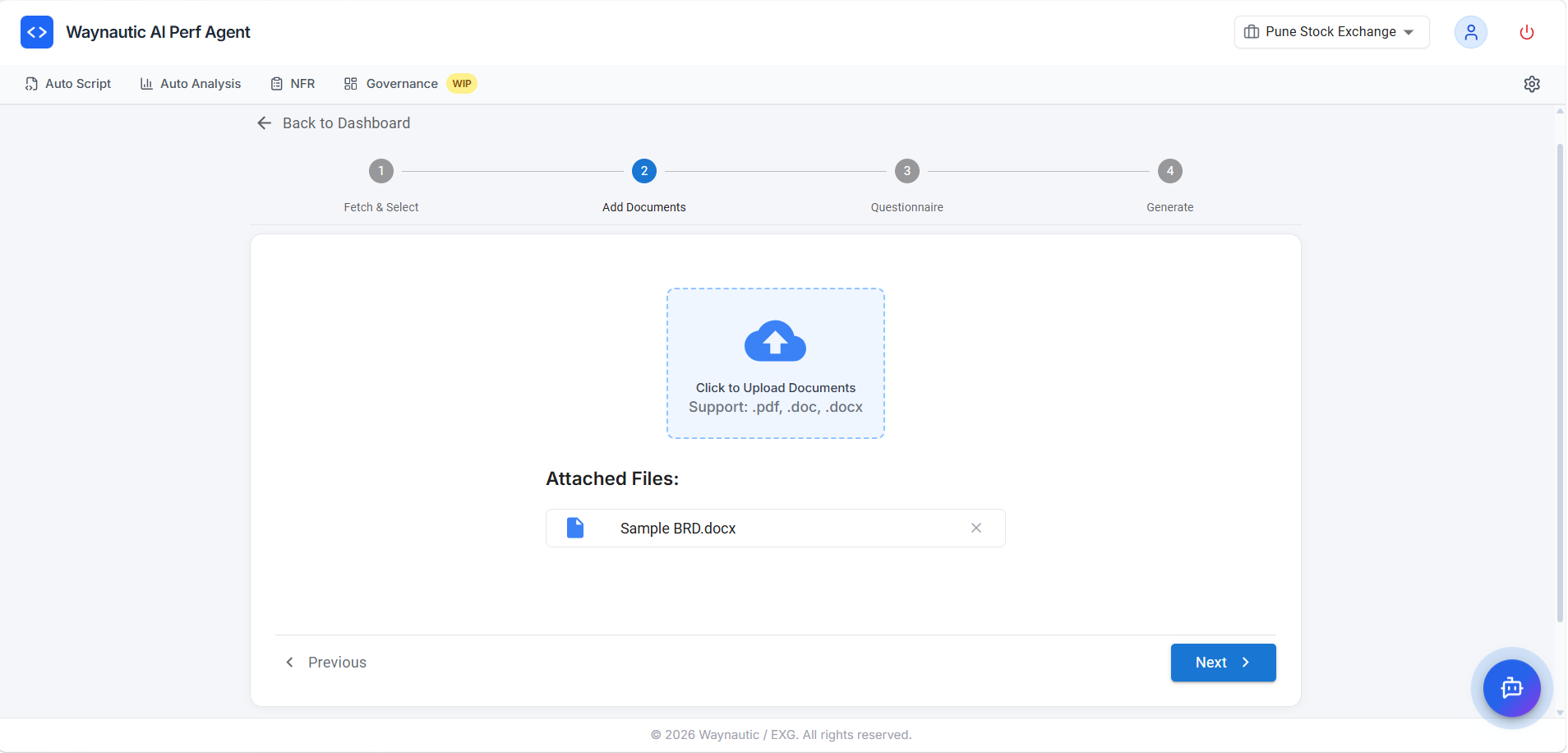Screen dimensions: 1568x753
Task: Click the red power logout icon
Action: click(1527, 32)
